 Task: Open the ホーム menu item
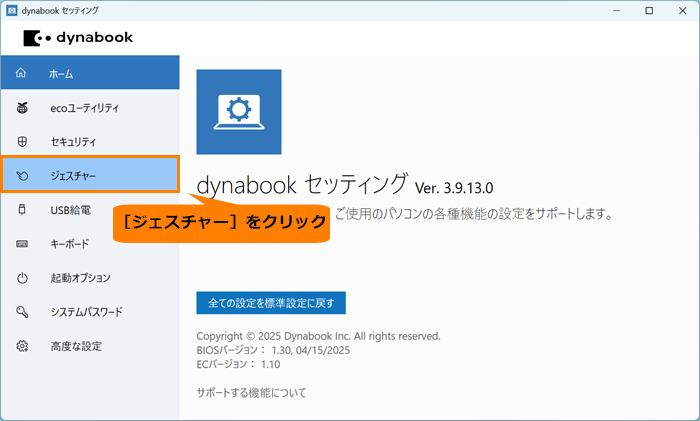pyautogui.click(x=90, y=72)
